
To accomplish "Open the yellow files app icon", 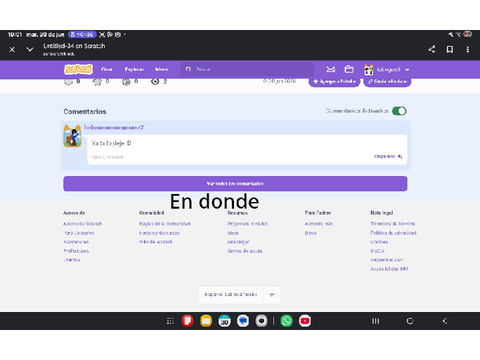I will pyautogui.click(x=206, y=321).
